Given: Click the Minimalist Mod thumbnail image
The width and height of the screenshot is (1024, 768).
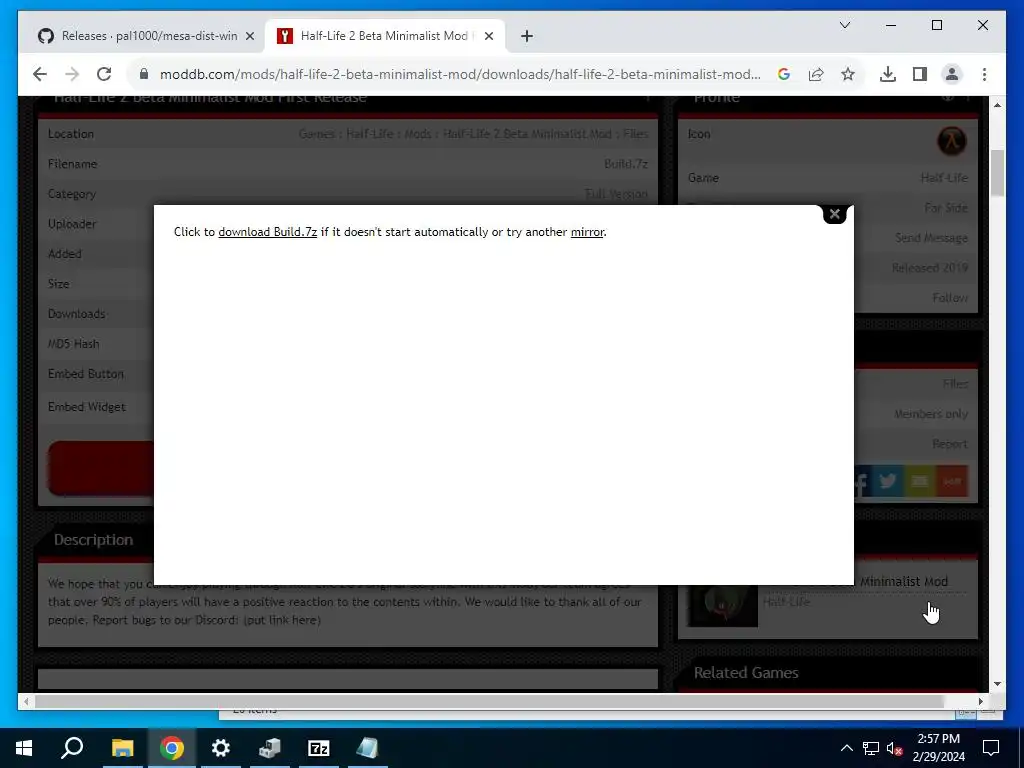Looking at the screenshot, I should (x=723, y=606).
